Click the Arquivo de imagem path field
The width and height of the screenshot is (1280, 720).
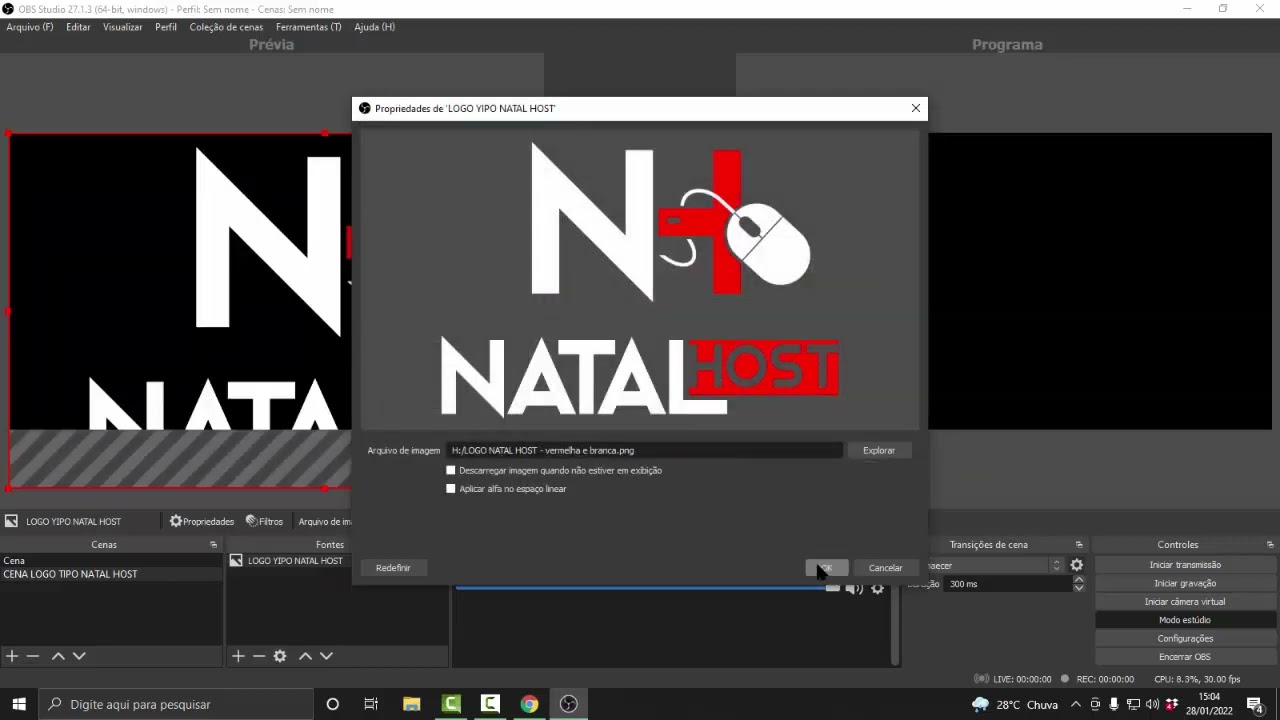coord(645,451)
